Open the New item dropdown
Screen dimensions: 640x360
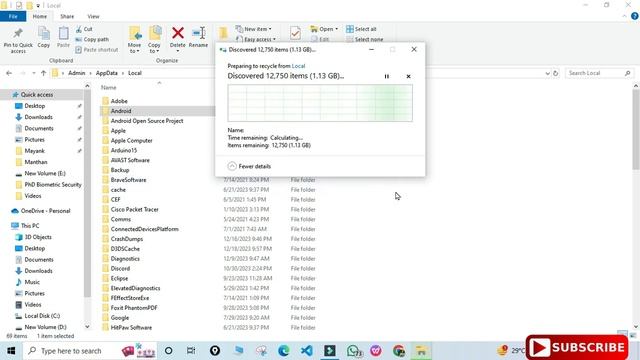pos(253,29)
